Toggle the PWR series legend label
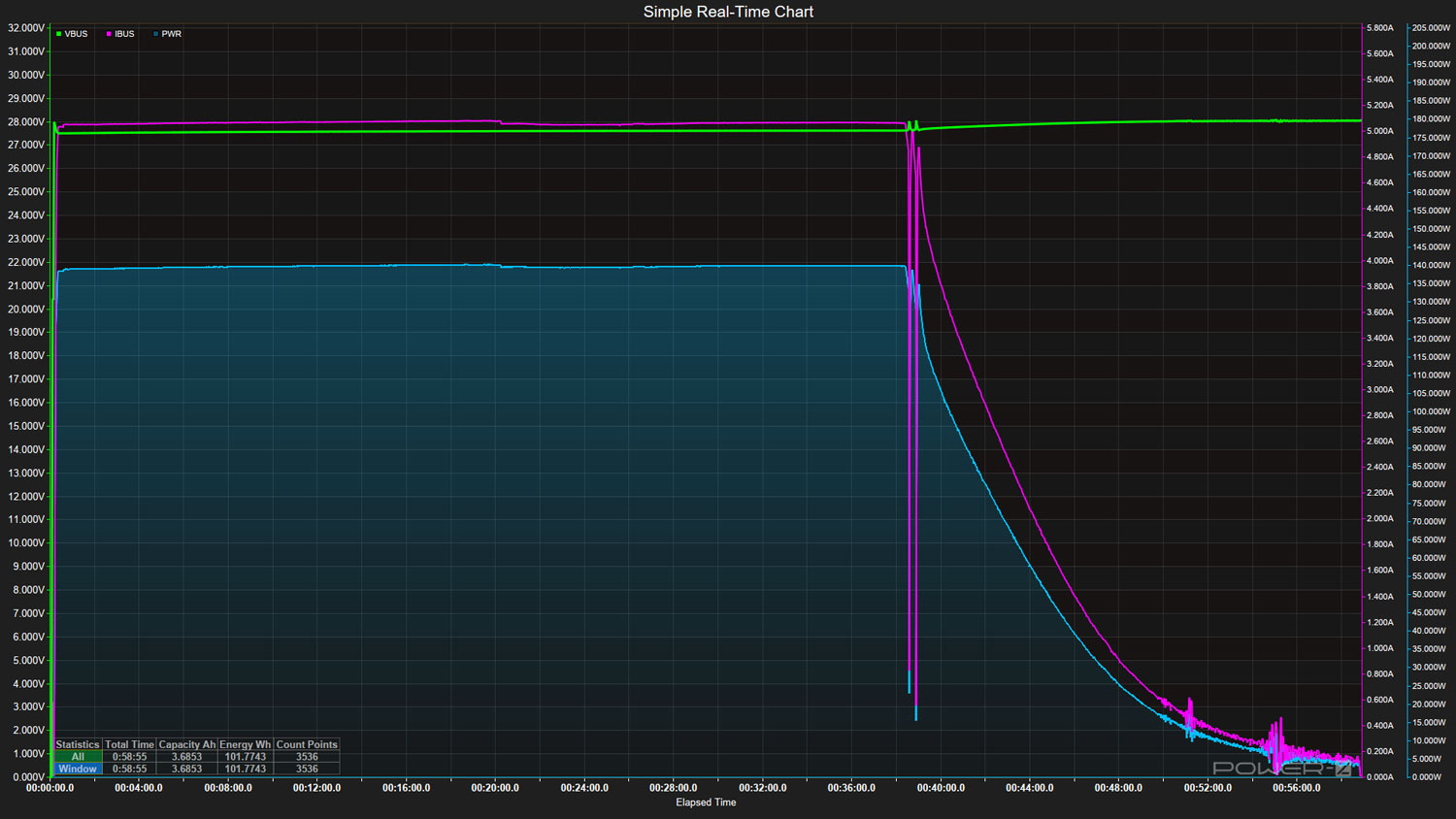 [x=171, y=34]
